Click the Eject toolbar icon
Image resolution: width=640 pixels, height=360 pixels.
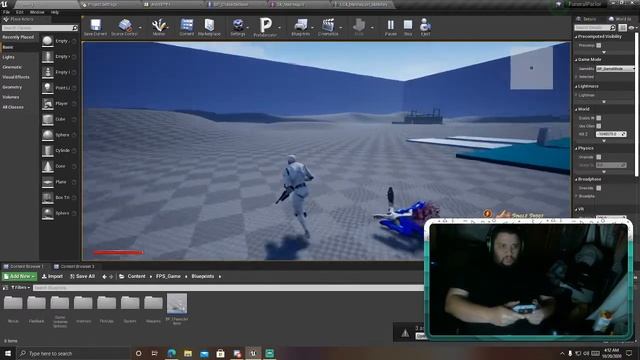tap(425, 25)
